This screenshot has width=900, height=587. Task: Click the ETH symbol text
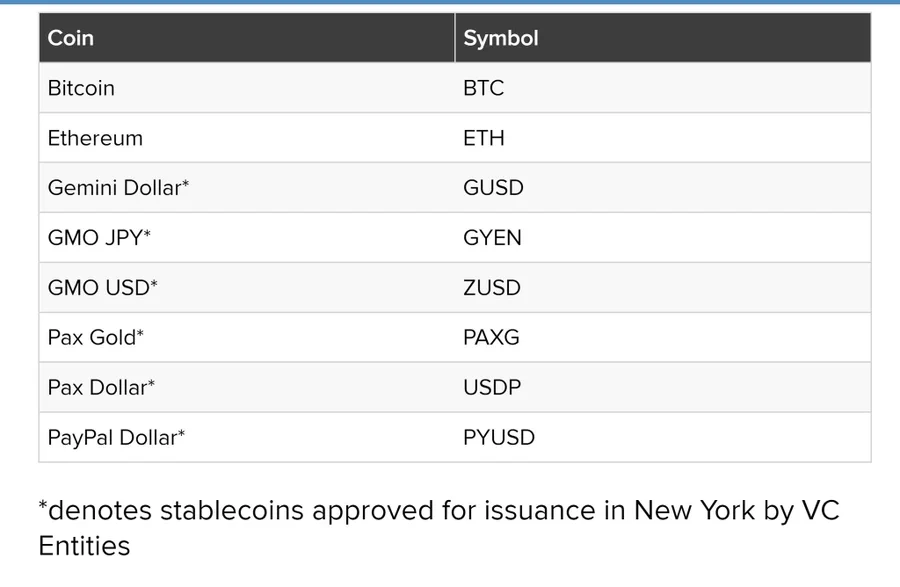pos(484,138)
